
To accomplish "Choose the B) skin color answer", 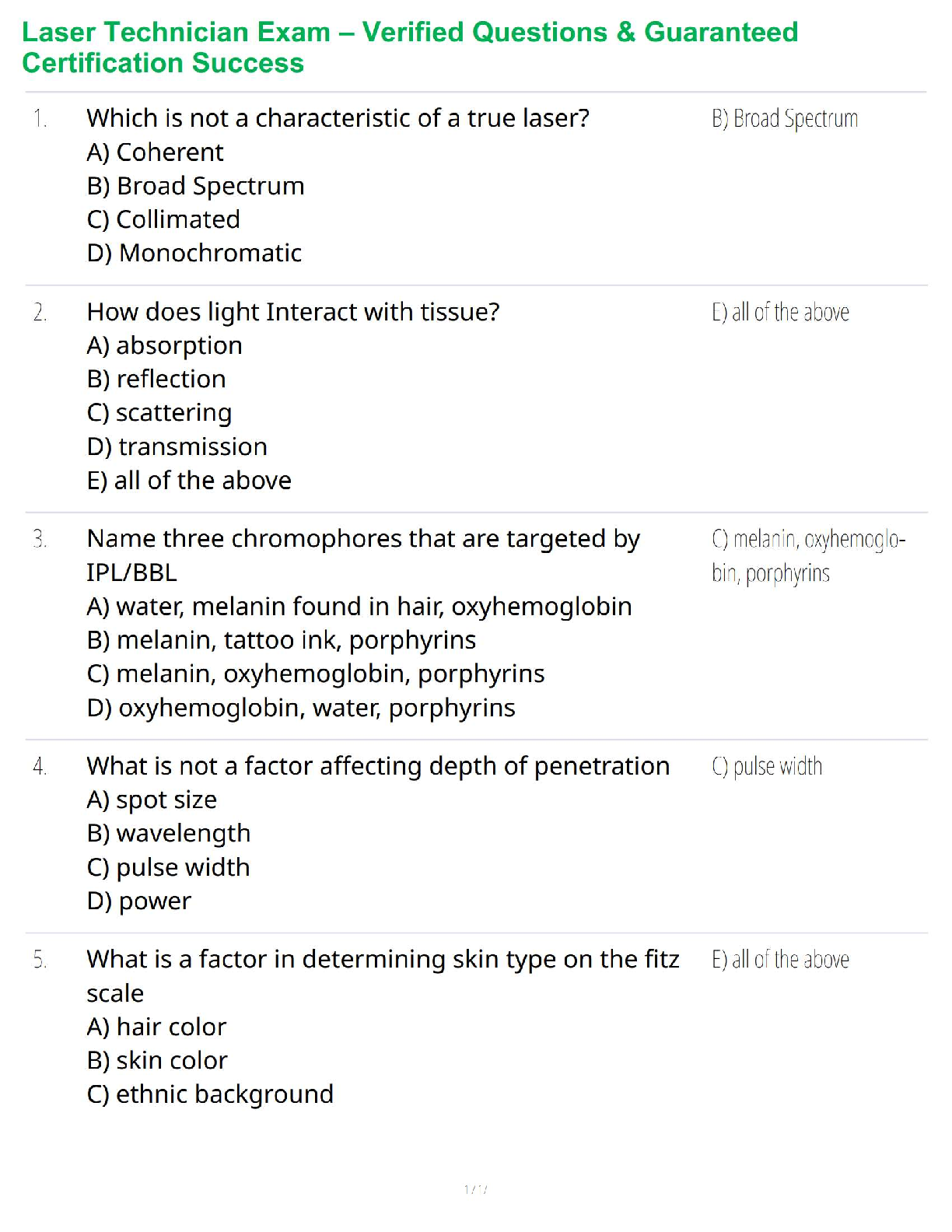I will [157, 1060].
